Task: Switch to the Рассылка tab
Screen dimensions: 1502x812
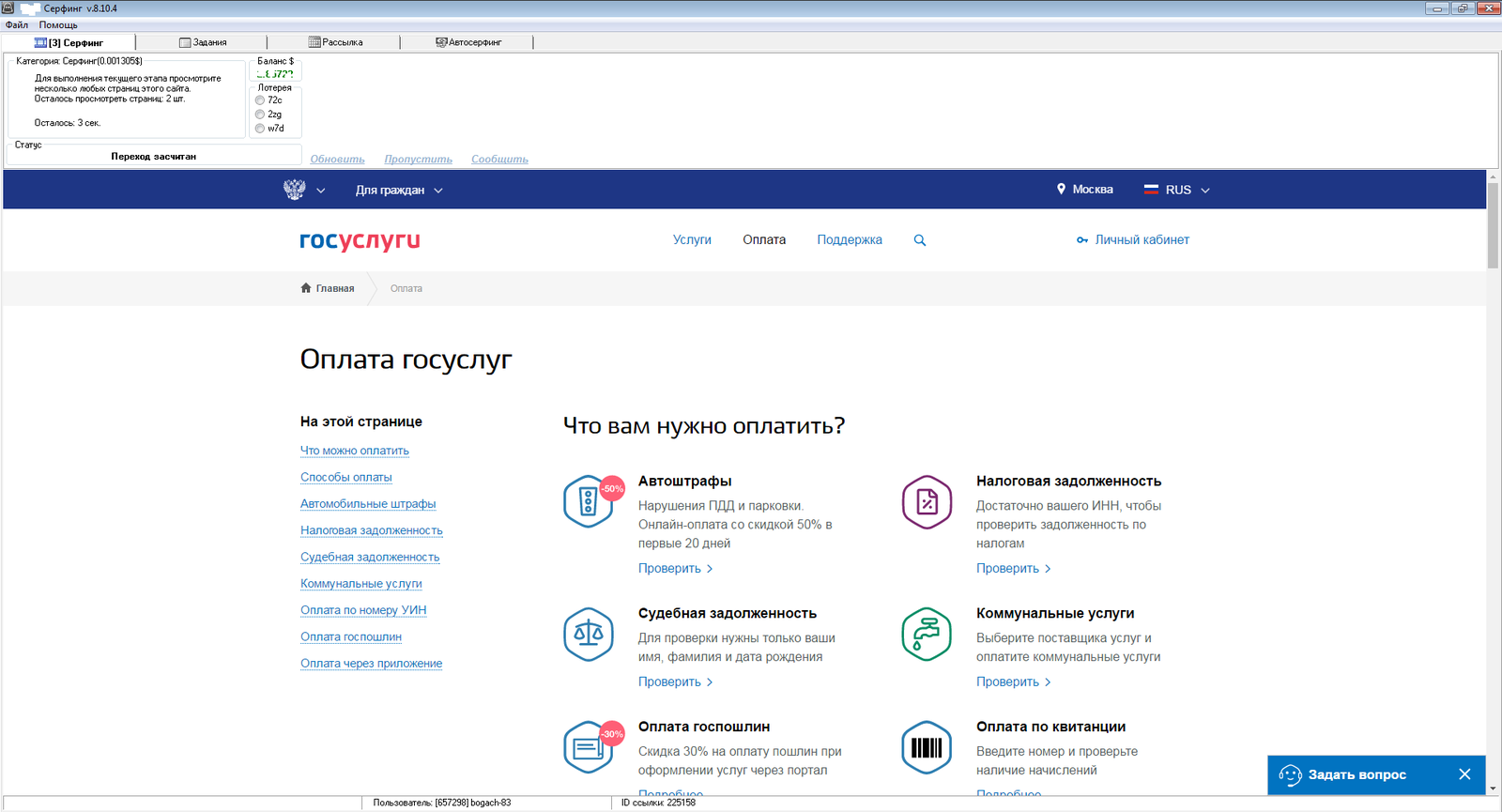Action: pyautogui.click(x=335, y=42)
